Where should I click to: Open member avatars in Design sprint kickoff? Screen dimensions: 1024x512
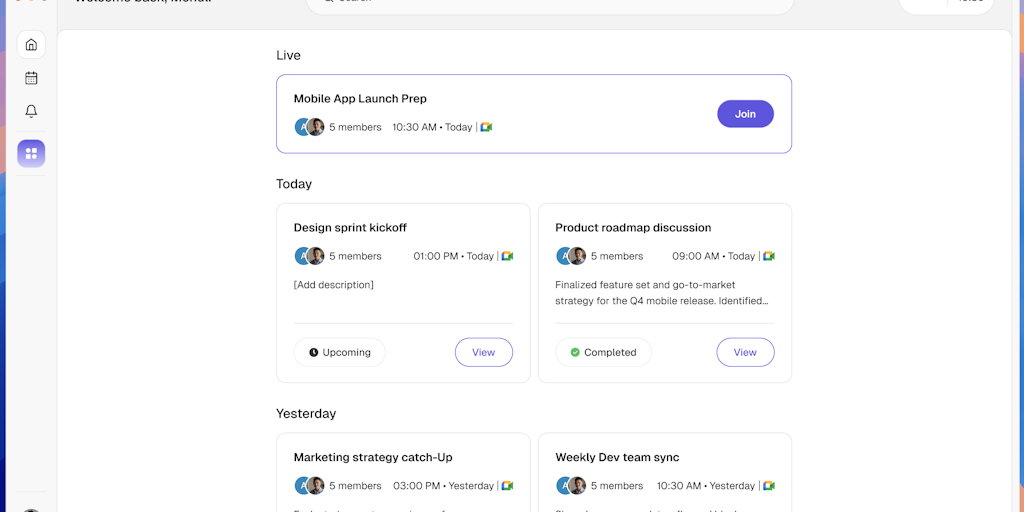point(310,256)
